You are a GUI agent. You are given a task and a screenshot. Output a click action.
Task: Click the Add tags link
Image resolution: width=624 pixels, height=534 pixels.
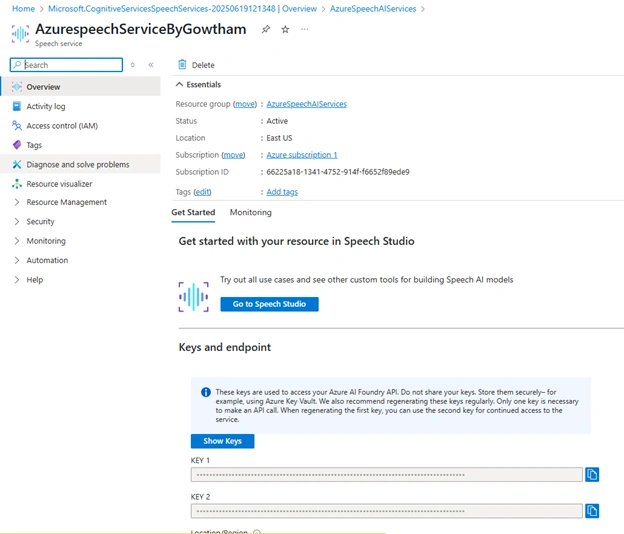pyautogui.click(x=282, y=192)
